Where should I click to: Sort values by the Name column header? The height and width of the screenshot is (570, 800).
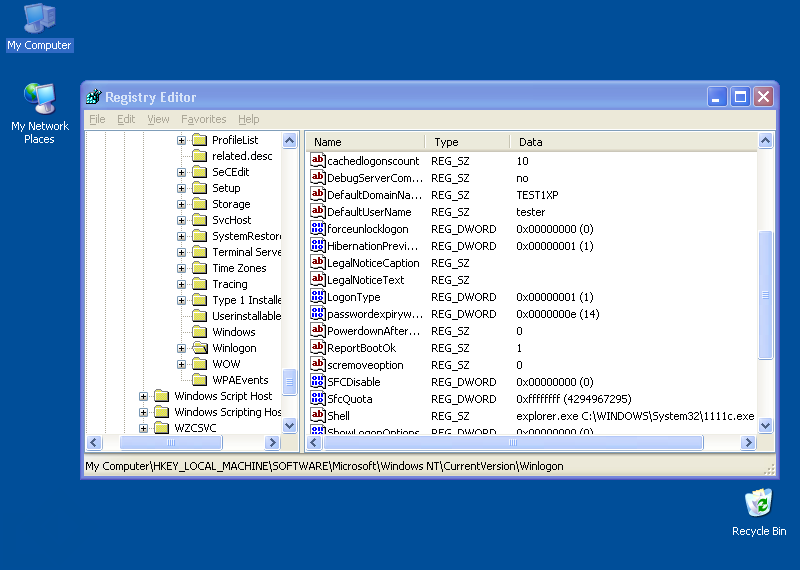(365, 142)
